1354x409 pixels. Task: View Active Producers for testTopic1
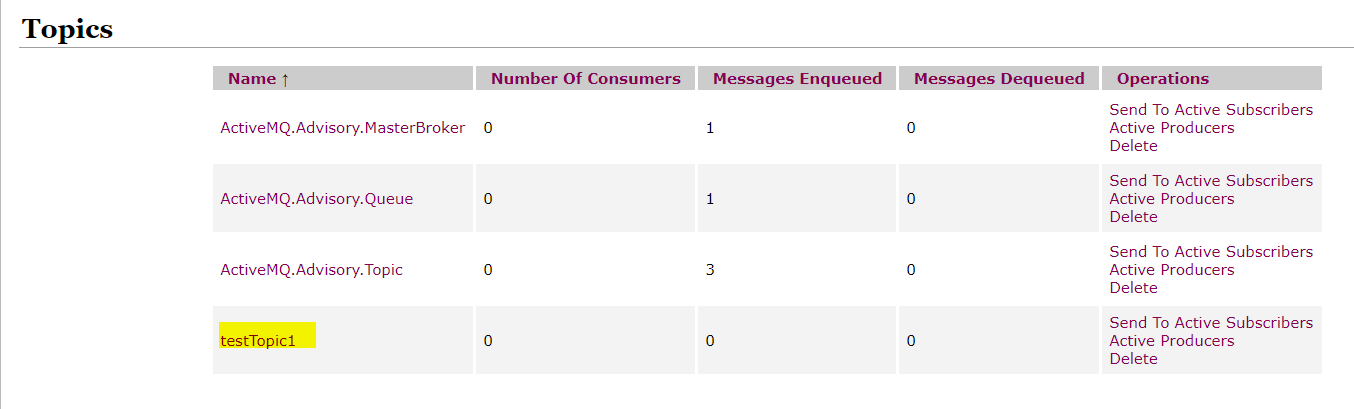coord(1171,341)
